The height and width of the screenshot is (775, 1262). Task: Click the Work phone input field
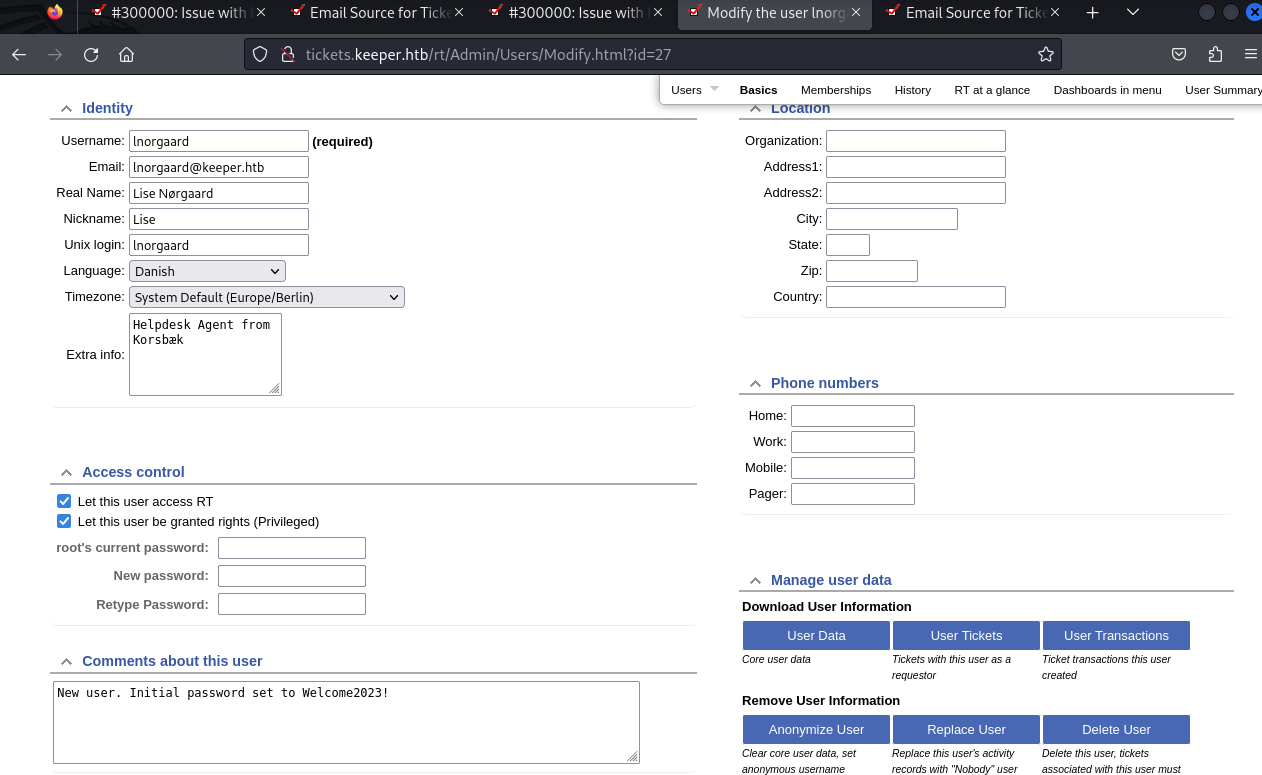point(853,442)
